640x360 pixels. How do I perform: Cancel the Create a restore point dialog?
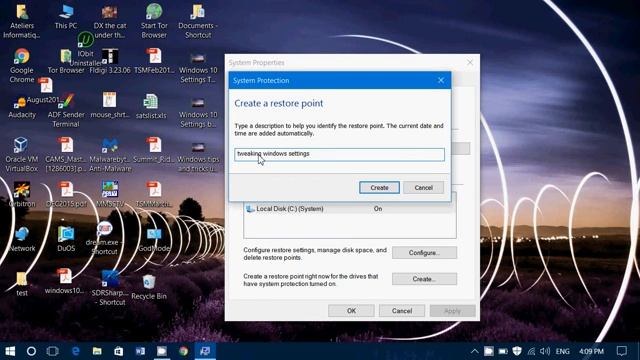pos(423,188)
